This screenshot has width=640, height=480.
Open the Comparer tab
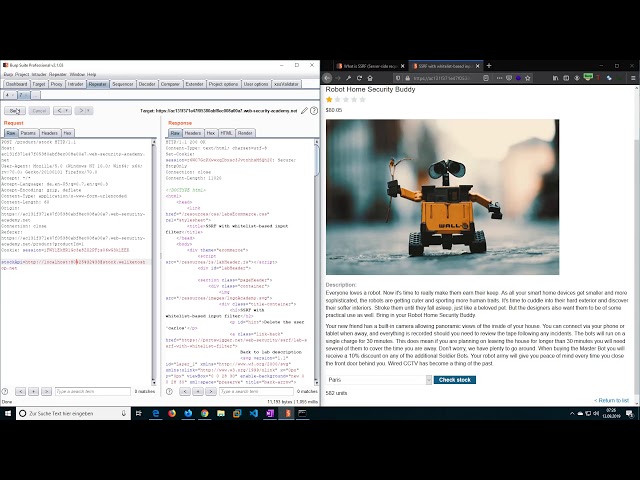pos(170,84)
